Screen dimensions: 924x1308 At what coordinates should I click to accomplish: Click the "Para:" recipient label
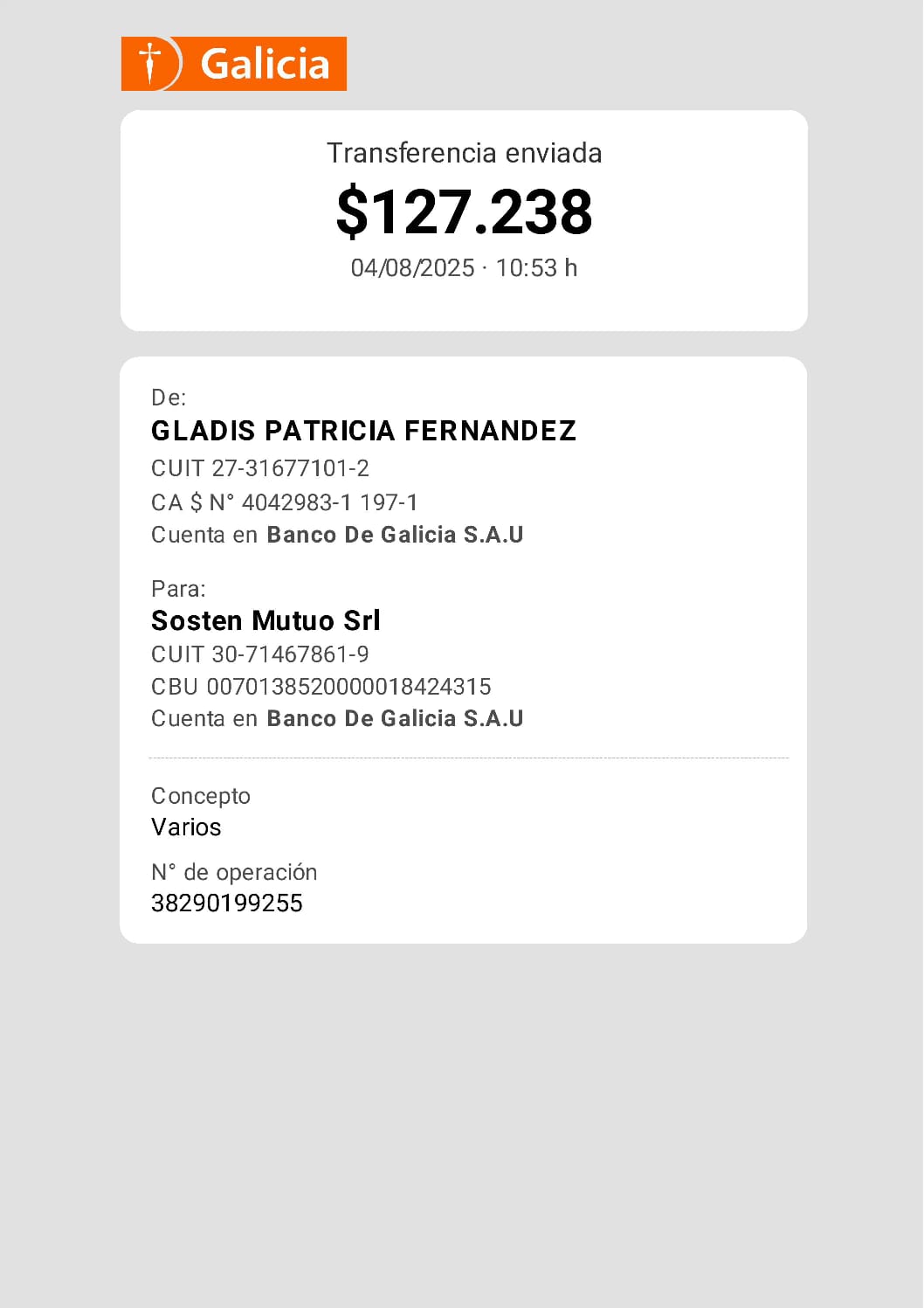[178, 588]
